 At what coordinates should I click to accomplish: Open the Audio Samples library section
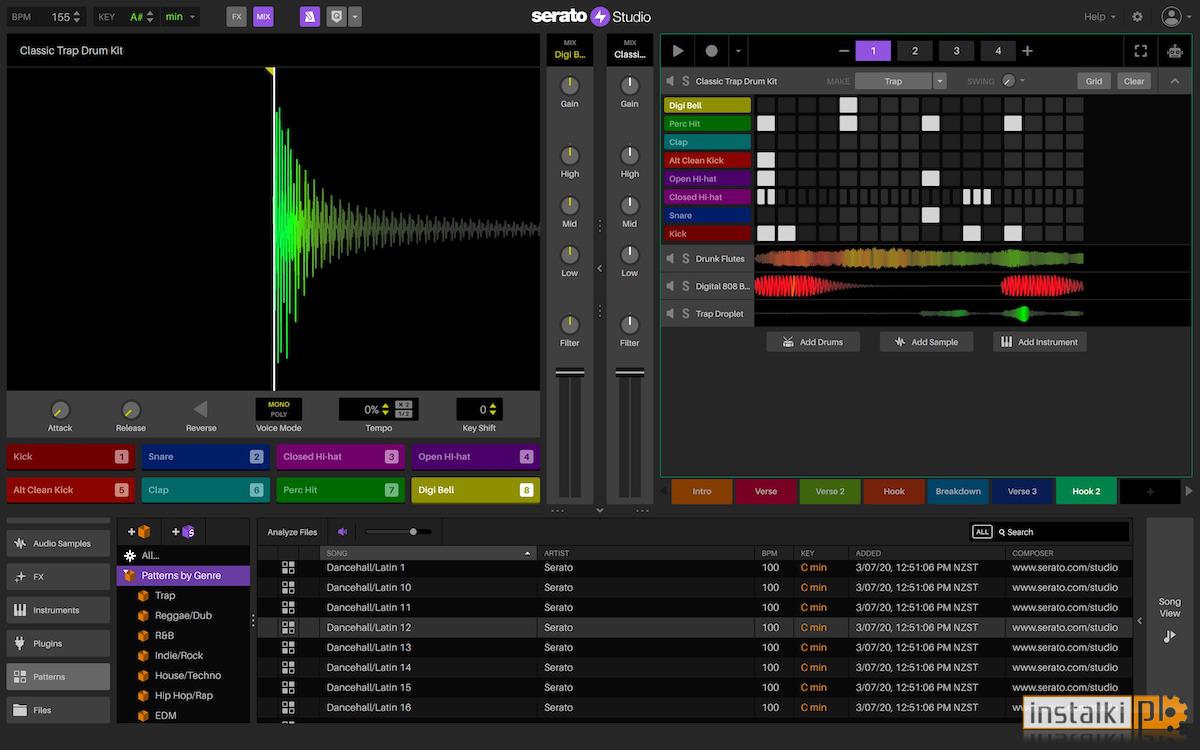(59, 543)
